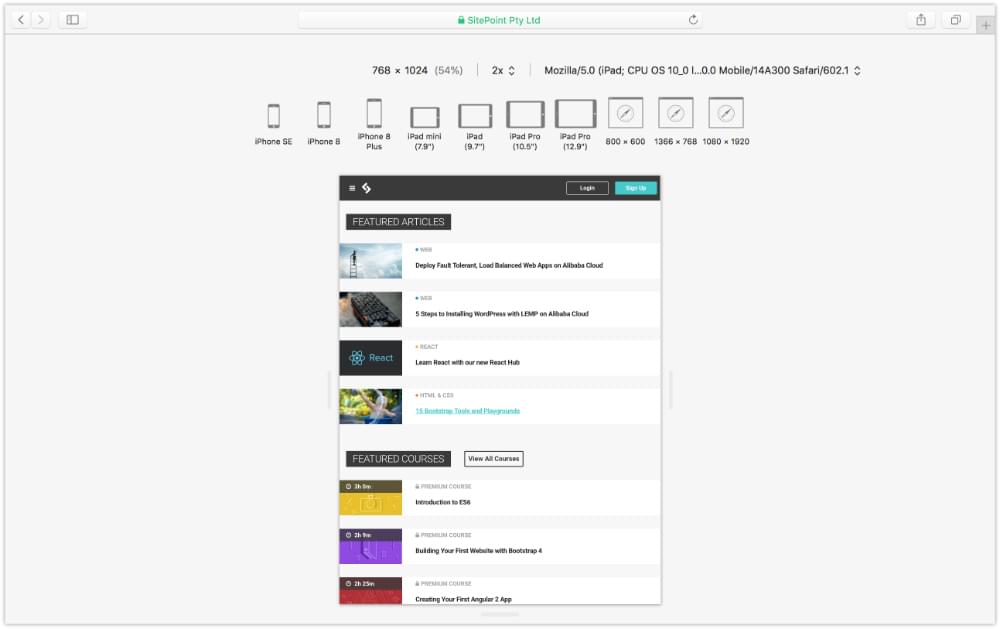
Task: Open the WordPress with LEMP article
Action: click(x=502, y=314)
